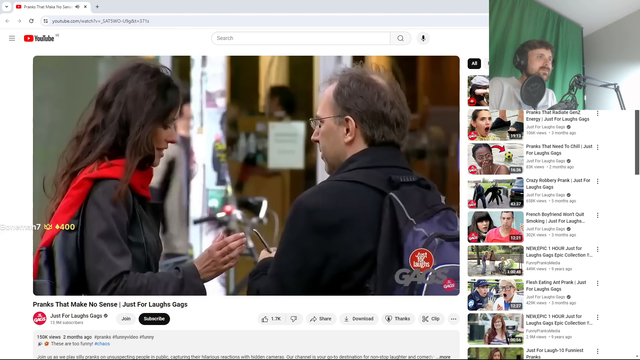Subscribe to Just For Laughs Gags
Image resolution: width=640 pixels, height=360 pixels.
(x=154, y=319)
